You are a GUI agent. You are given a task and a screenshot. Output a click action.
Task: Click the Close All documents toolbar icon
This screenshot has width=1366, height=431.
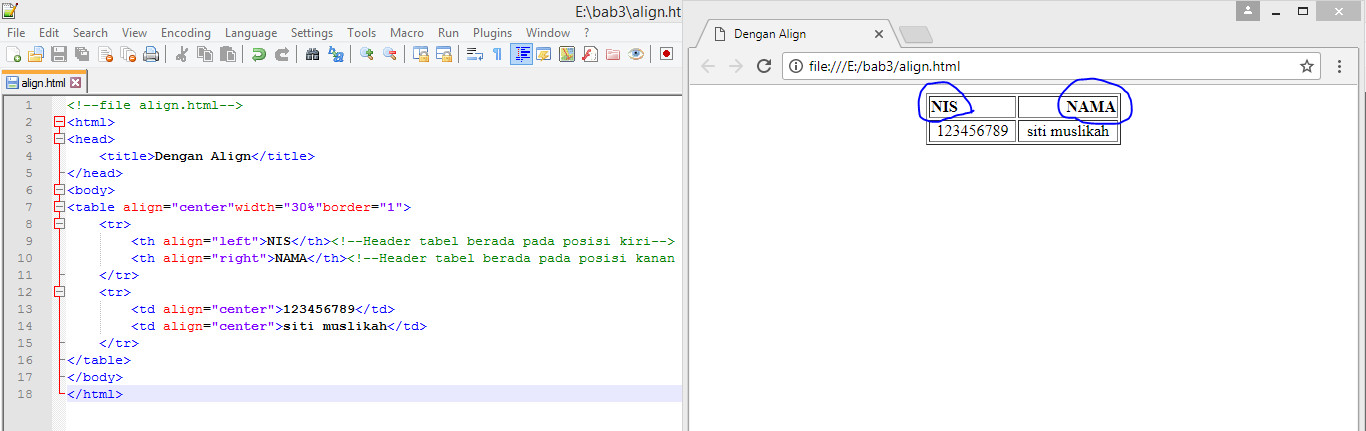128,54
